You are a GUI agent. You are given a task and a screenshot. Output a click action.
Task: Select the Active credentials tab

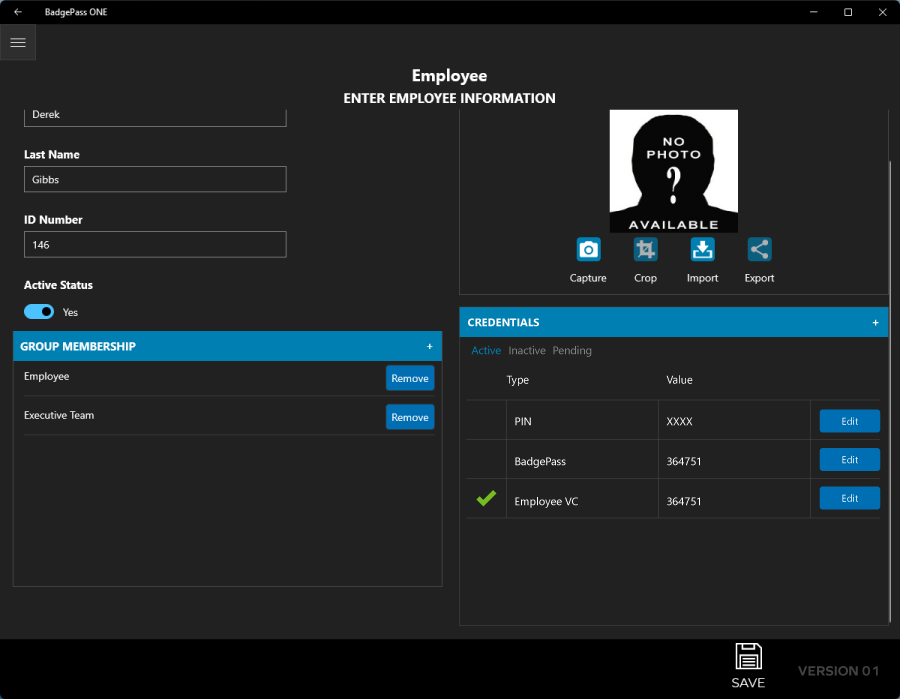pyautogui.click(x=486, y=351)
